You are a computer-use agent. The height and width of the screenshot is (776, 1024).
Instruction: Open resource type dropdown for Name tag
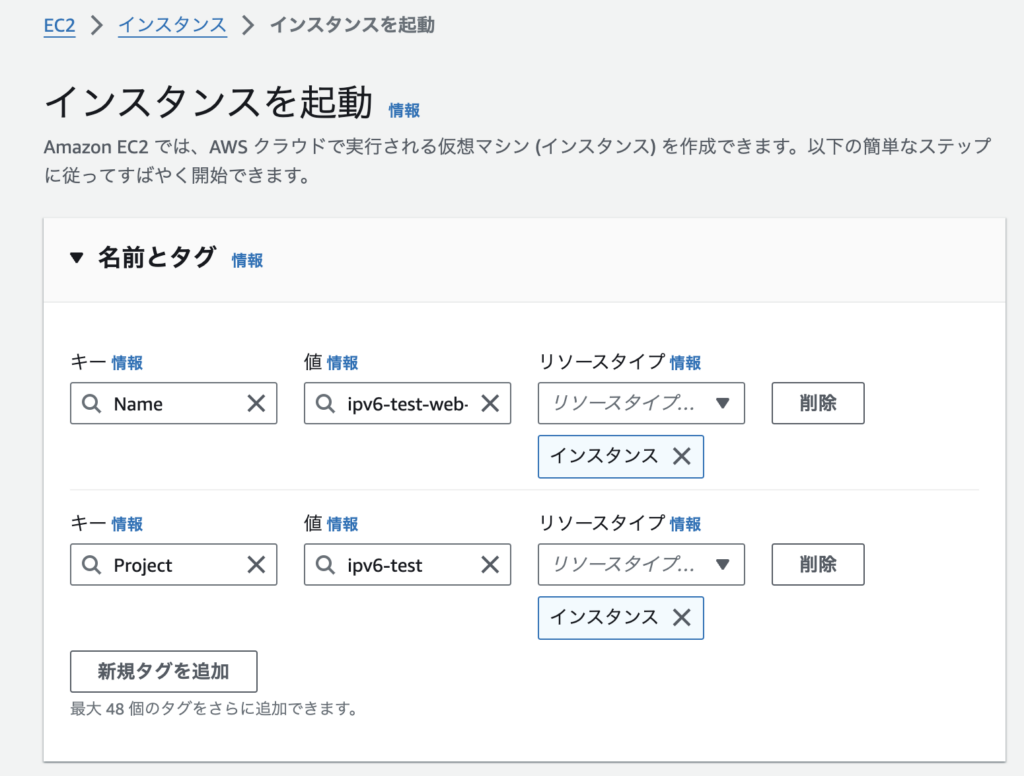(641, 403)
